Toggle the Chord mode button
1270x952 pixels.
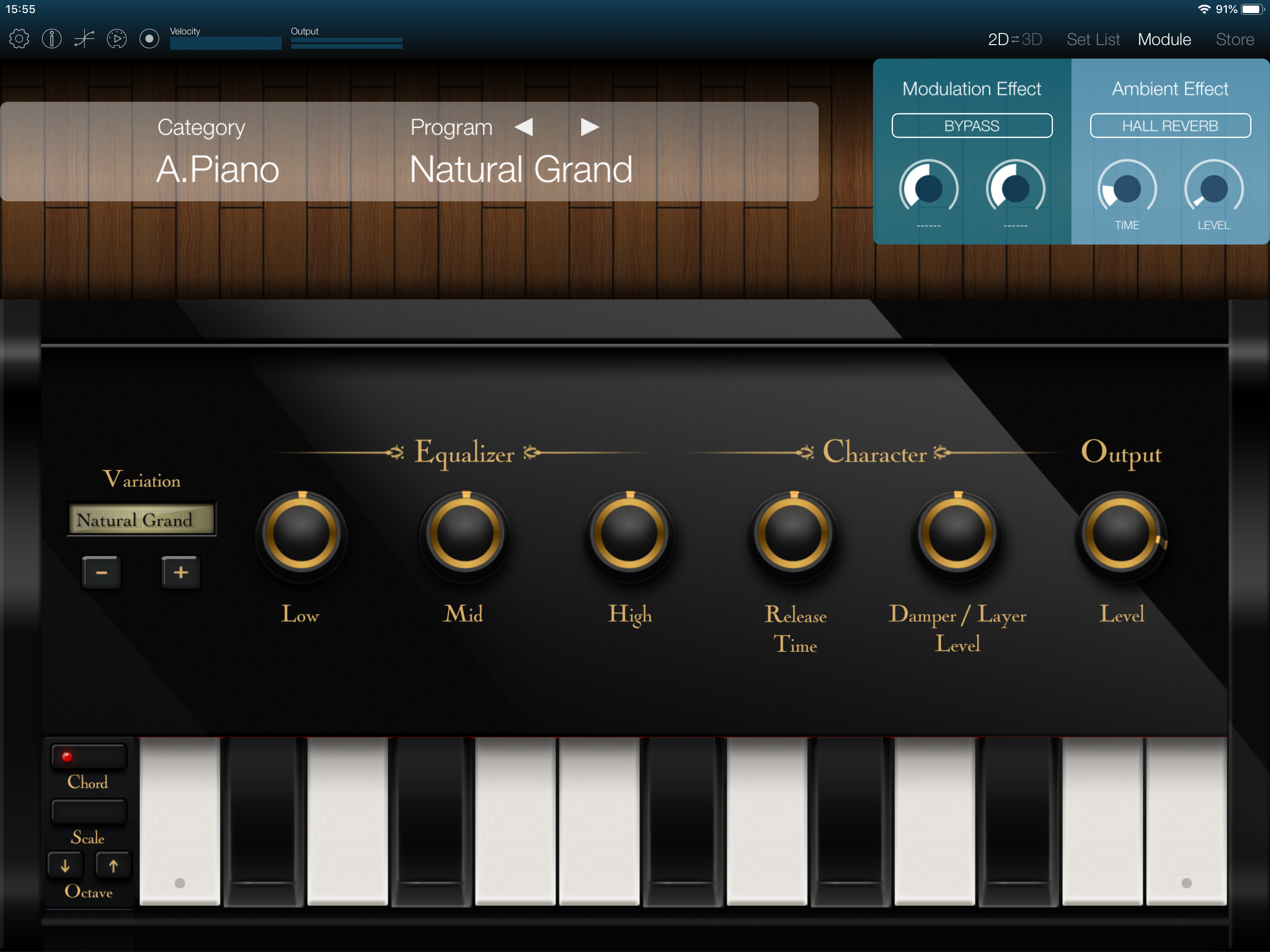[x=88, y=757]
